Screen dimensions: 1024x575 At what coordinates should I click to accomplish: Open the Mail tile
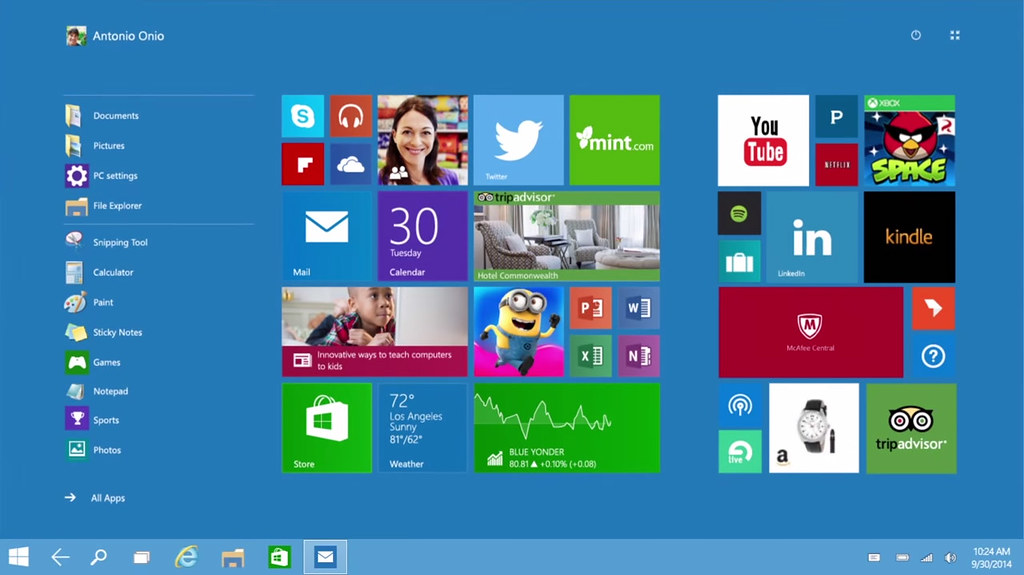click(327, 236)
